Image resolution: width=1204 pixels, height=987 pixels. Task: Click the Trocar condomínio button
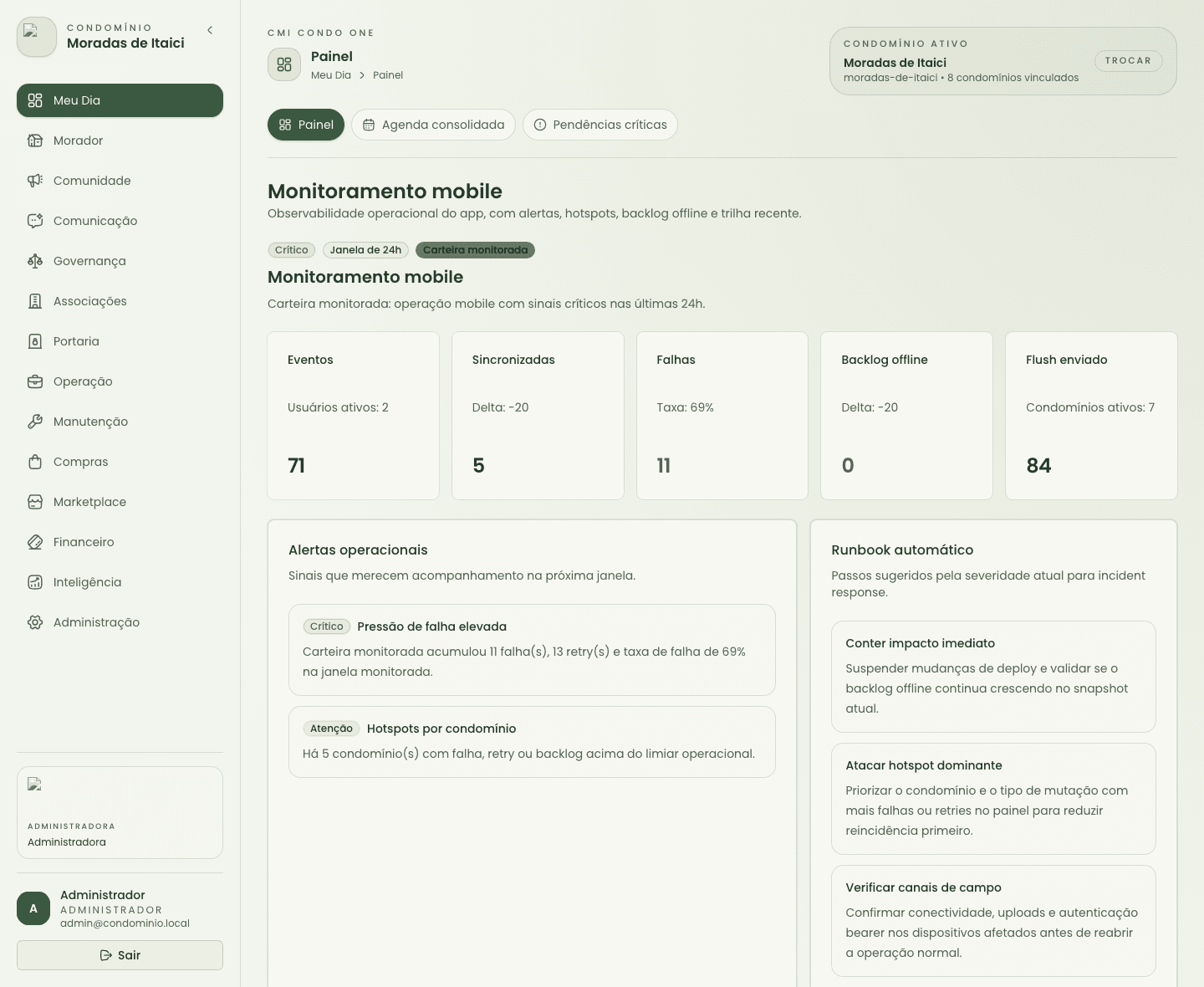click(1128, 60)
